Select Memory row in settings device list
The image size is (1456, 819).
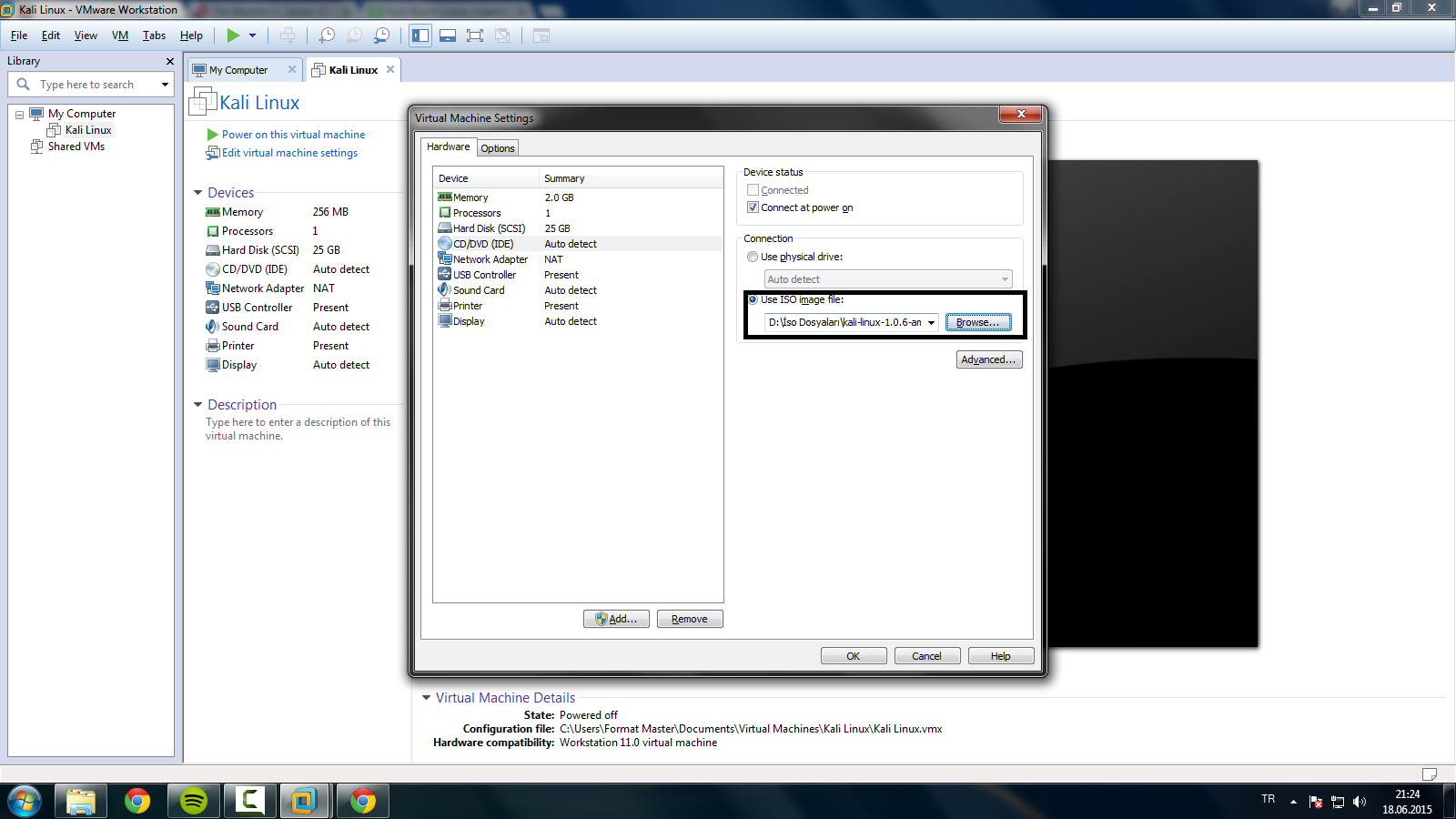579,197
